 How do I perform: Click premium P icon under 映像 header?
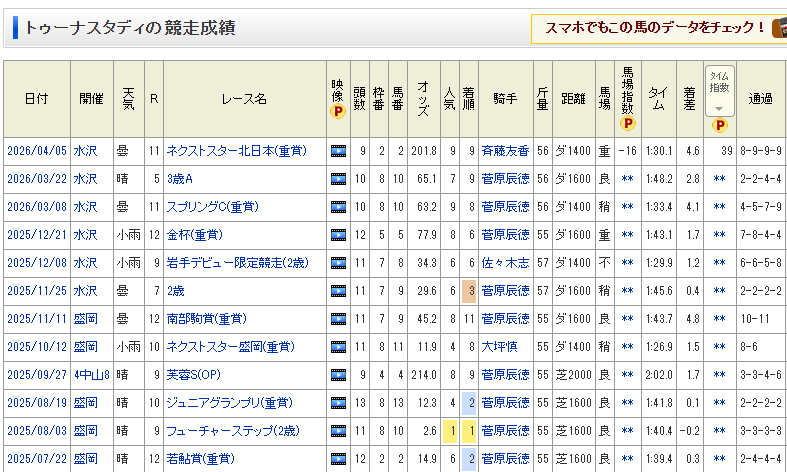338,113
